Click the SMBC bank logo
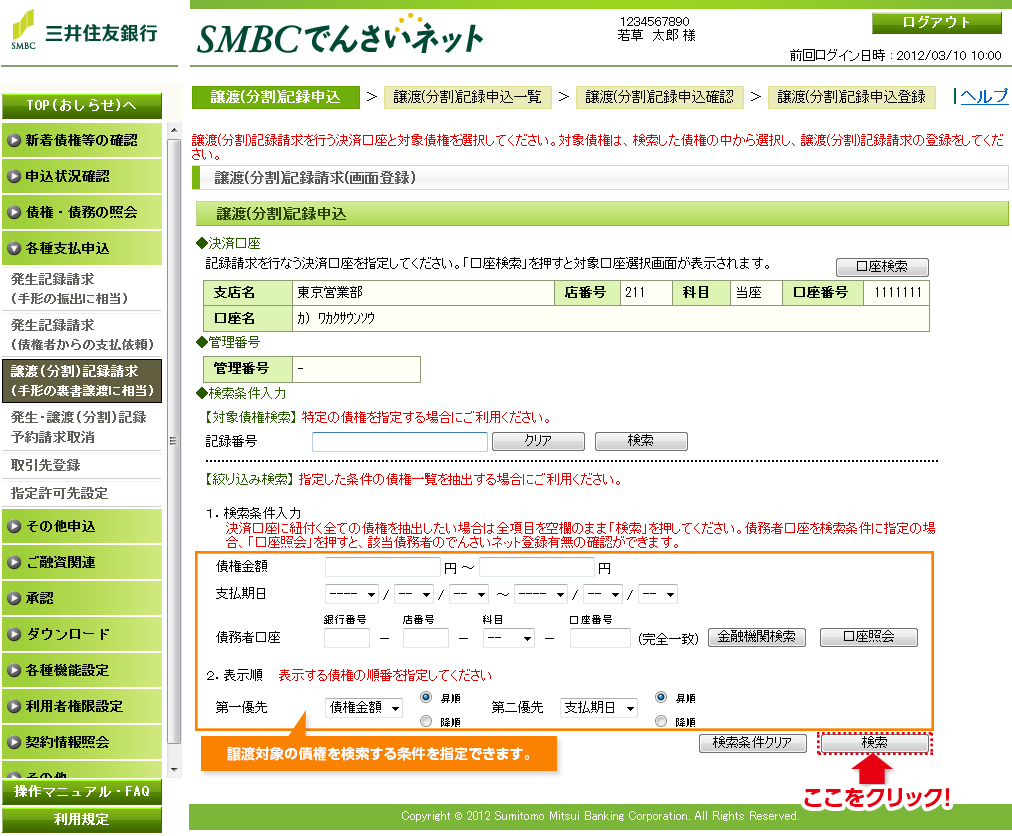Image resolution: width=1012 pixels, height=836 pixels. pos(84,30)
